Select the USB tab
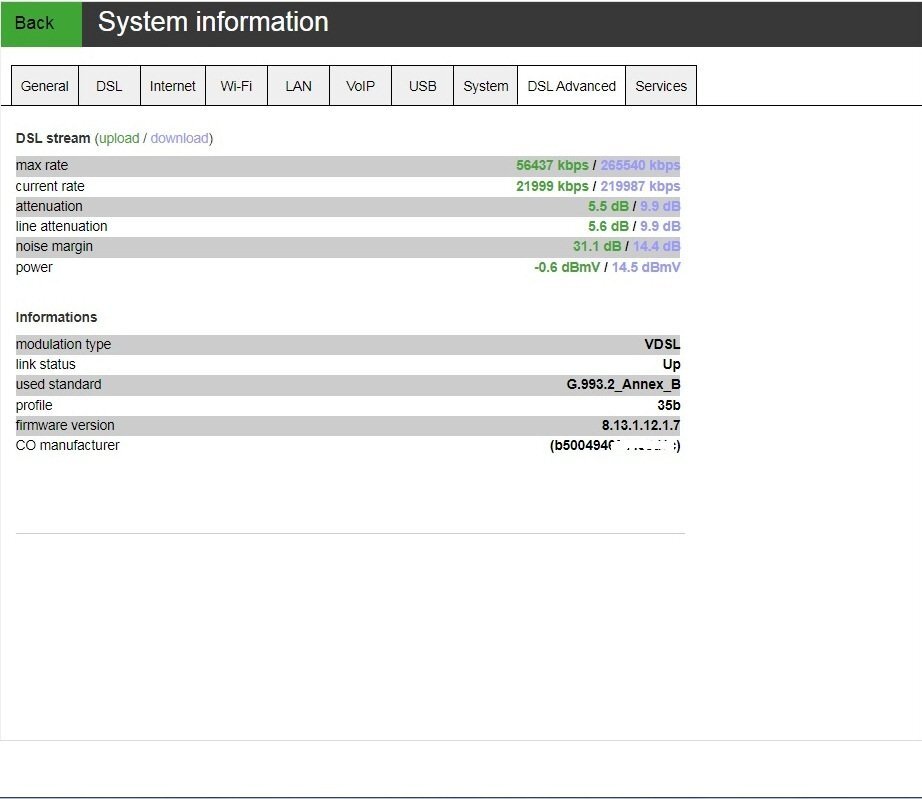922x799 pixels. (422, 86)
